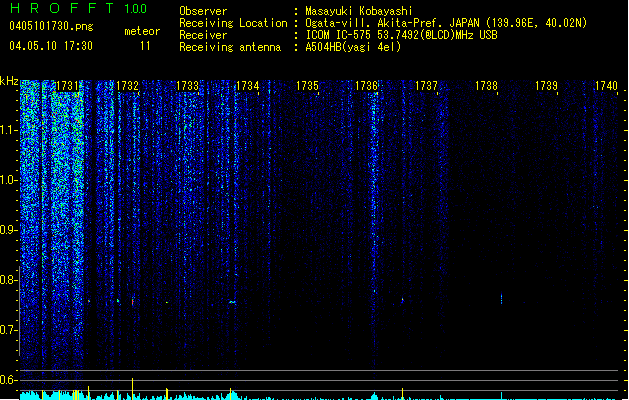Click the Receiving Location value text
The height and width of the screenshot is (400, 629).
coord(446,23)
